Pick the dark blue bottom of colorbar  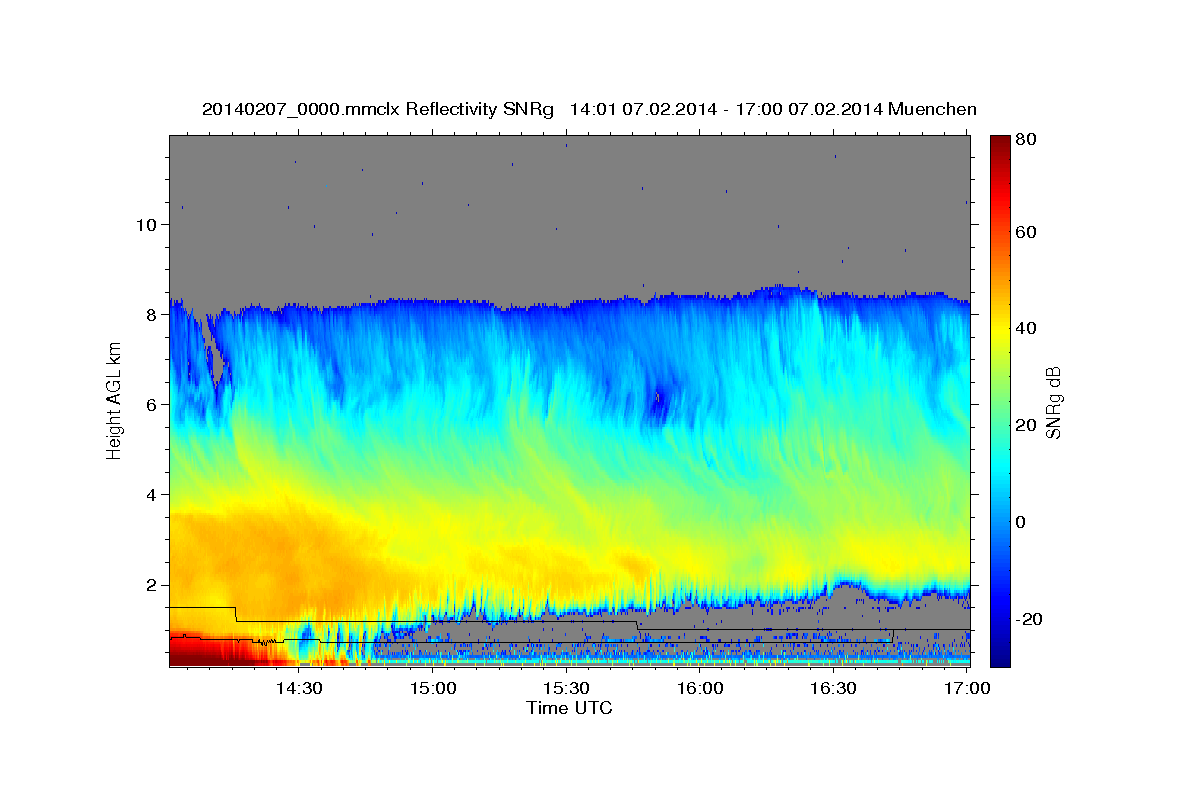click(999, 655)
